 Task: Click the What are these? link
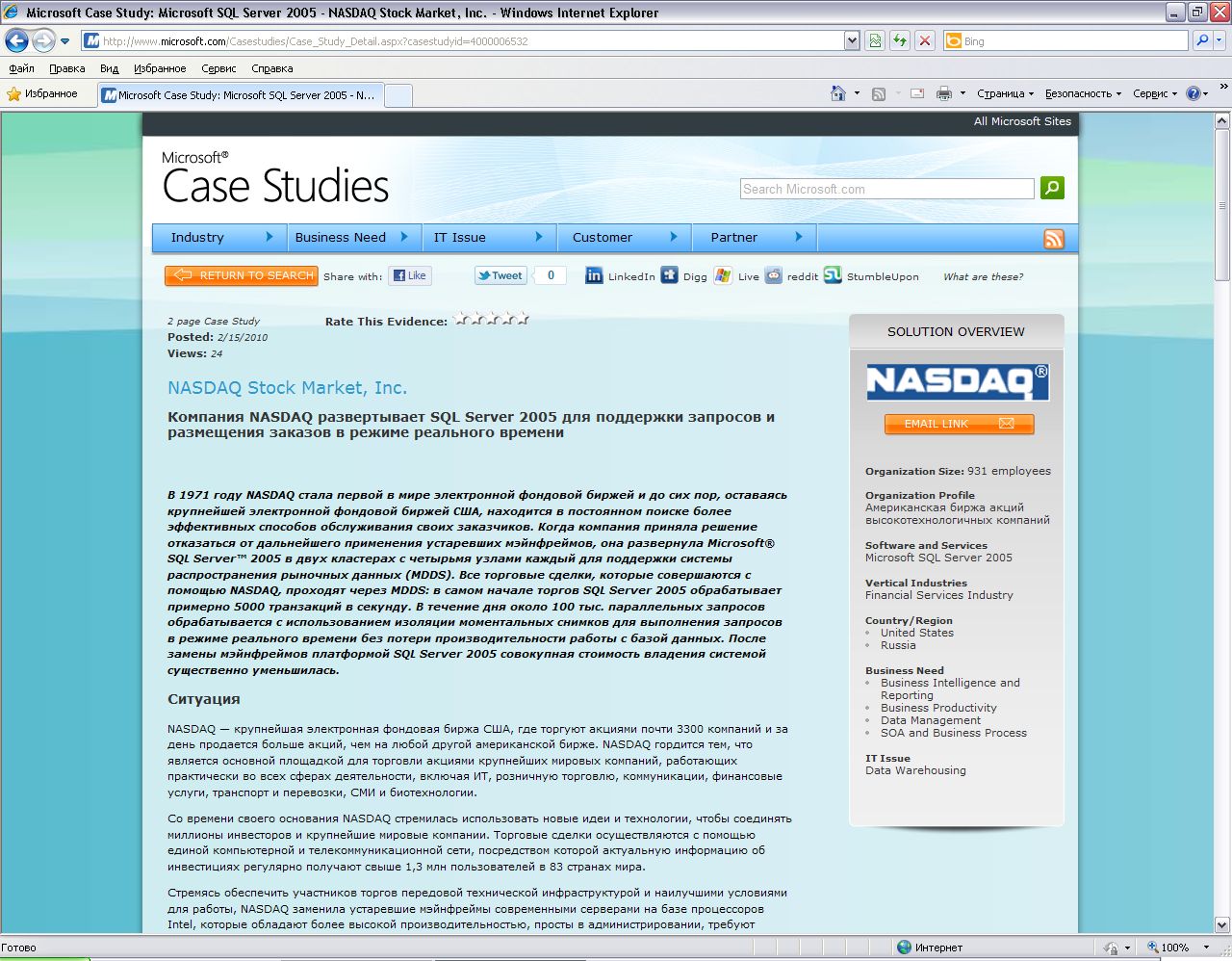click(983, 277)
